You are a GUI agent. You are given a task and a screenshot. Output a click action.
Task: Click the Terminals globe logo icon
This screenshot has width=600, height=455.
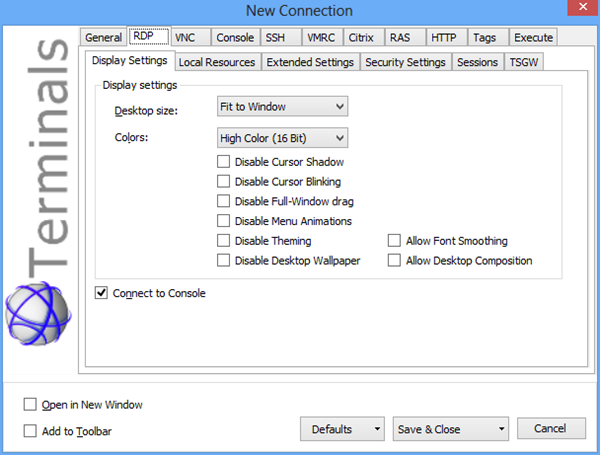tap(38, 314)
